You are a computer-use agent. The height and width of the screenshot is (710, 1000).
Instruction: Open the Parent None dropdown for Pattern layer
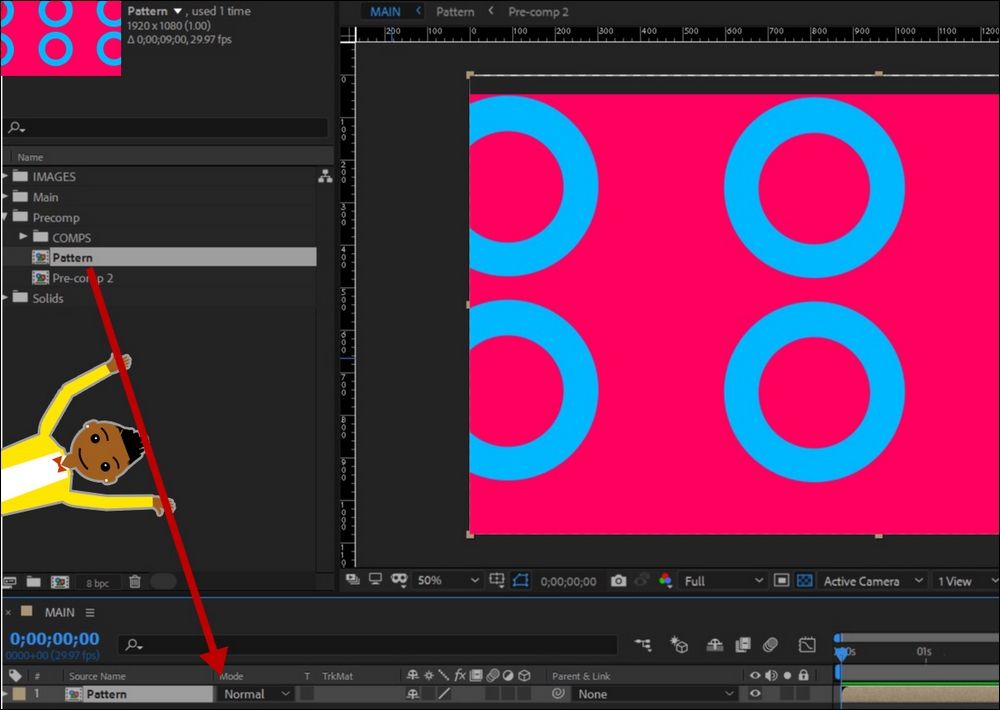coord(656,694)
